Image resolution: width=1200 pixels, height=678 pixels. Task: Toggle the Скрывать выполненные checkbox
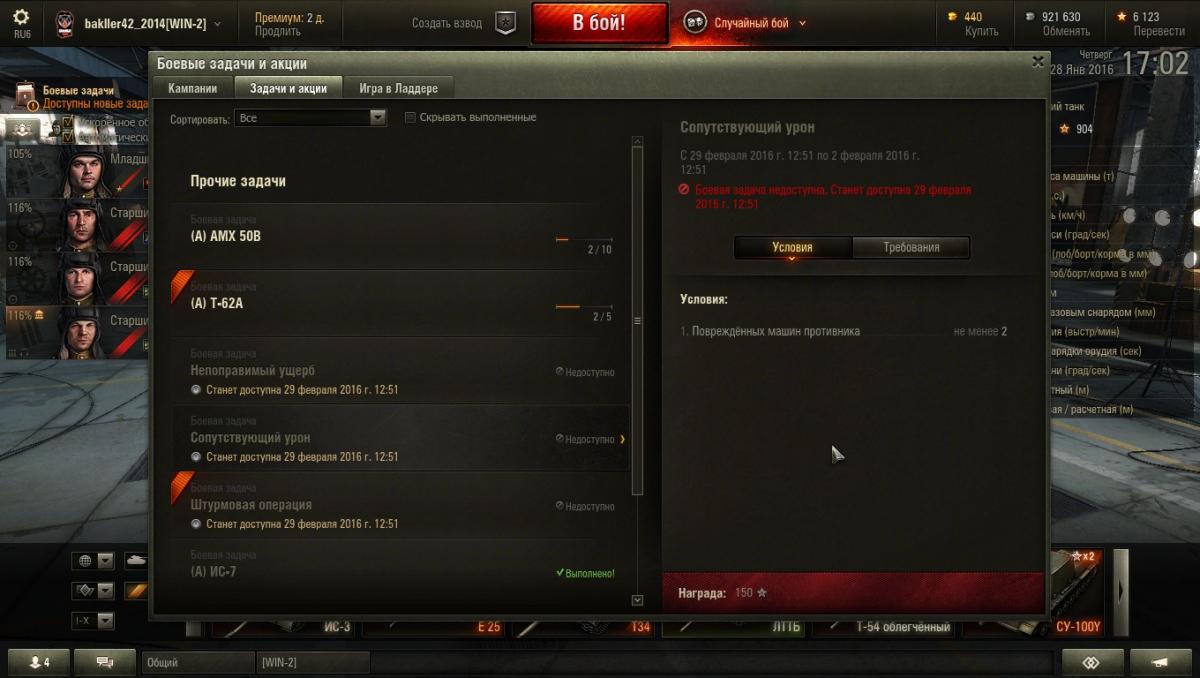(410, 117)
